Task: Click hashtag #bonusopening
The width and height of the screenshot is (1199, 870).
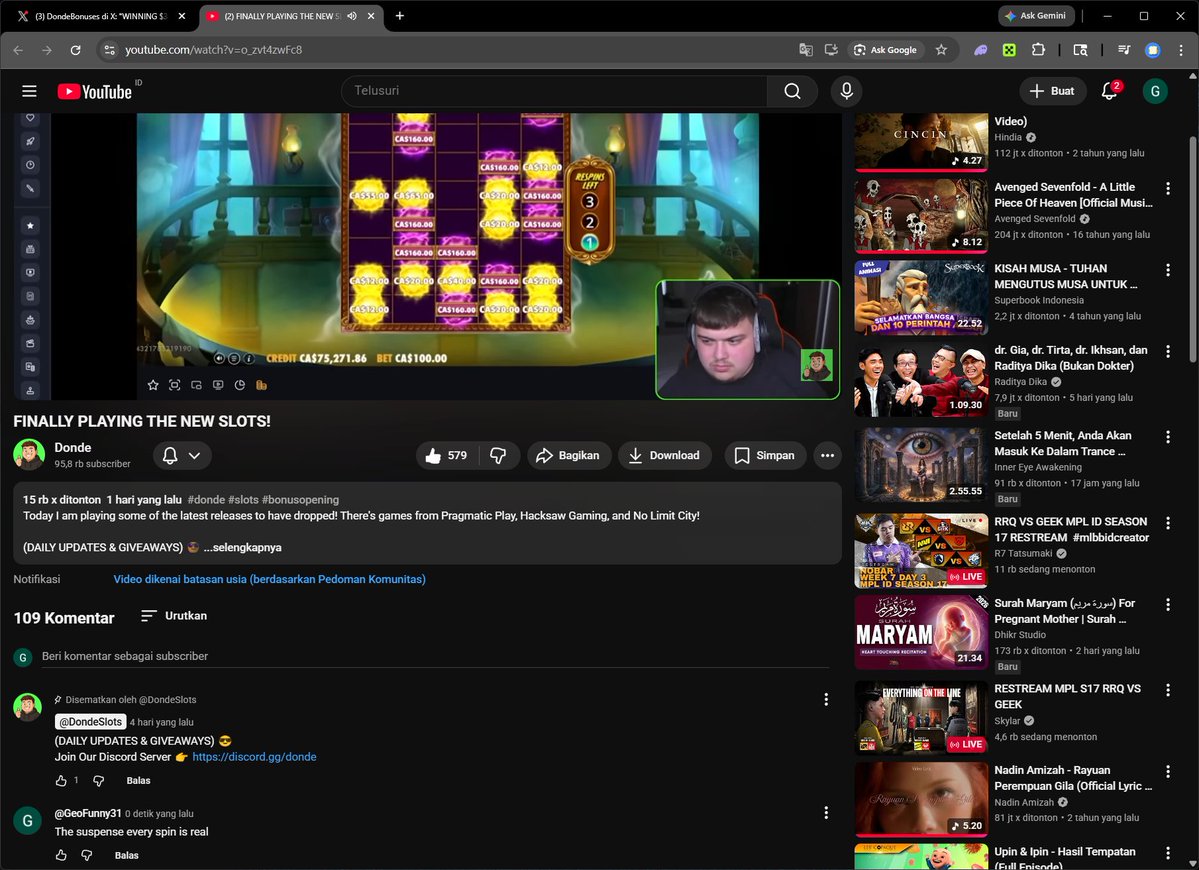Action: [x=300, y=500]
